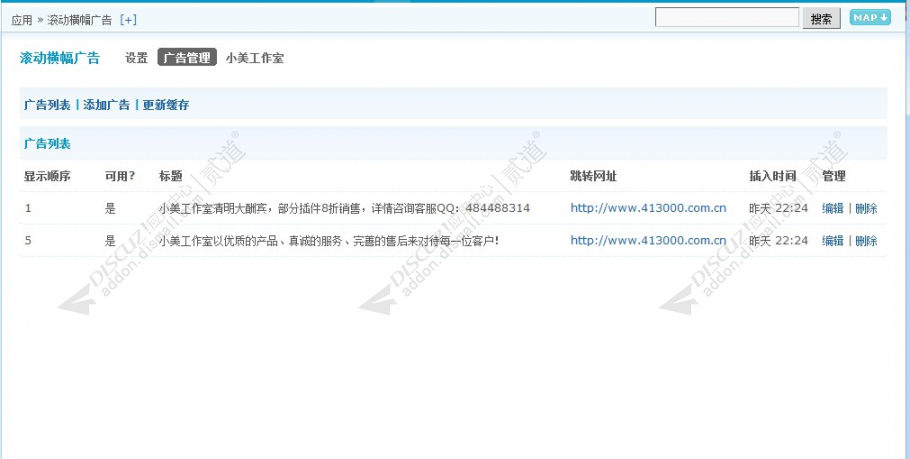910x459 pixels.
Task: Click 是 in the order 5 row
Action: (110, 241)
